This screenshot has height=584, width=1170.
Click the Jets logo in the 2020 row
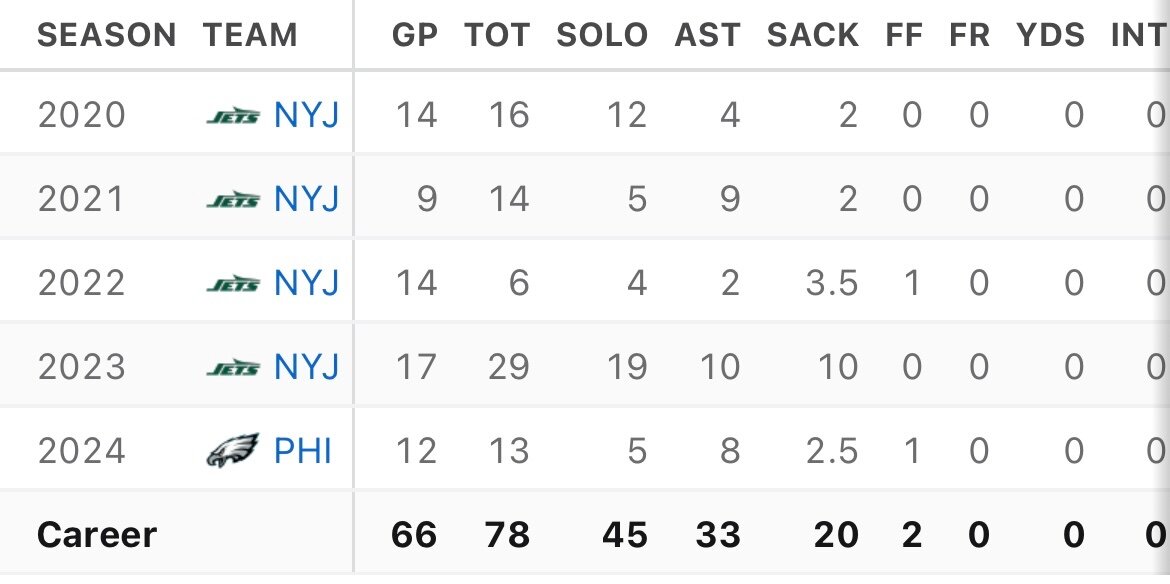click(x=233, y=116)
